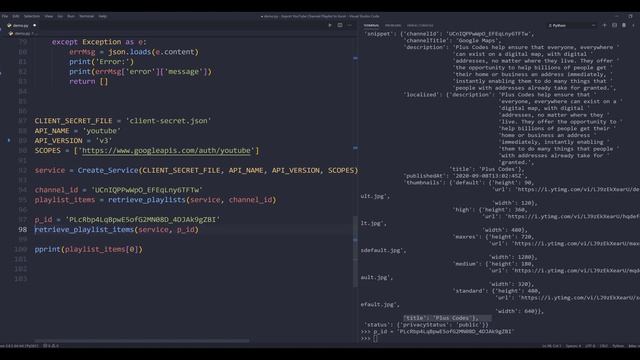Switch to the TERMINAL panel tab

371,25
